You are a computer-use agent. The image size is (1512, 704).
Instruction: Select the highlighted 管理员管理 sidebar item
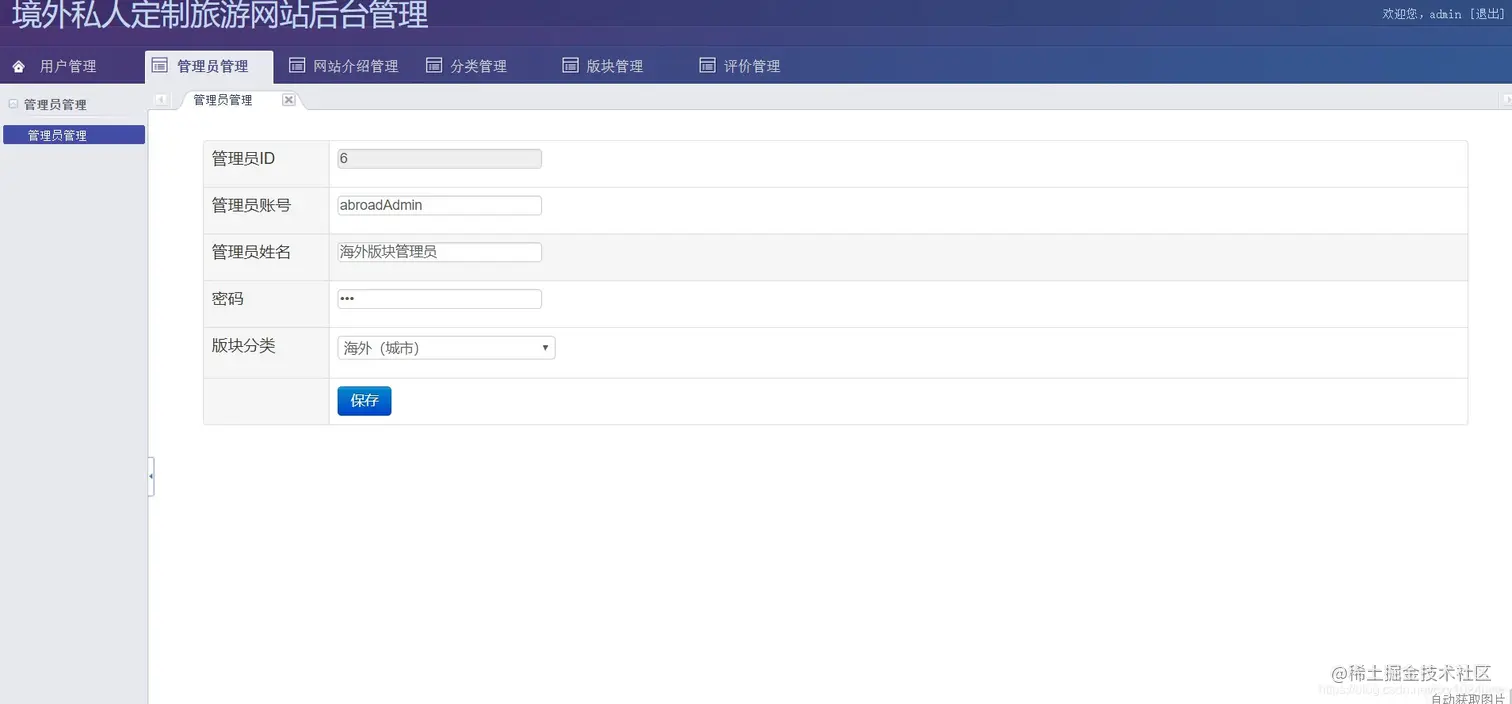point(74,135)
